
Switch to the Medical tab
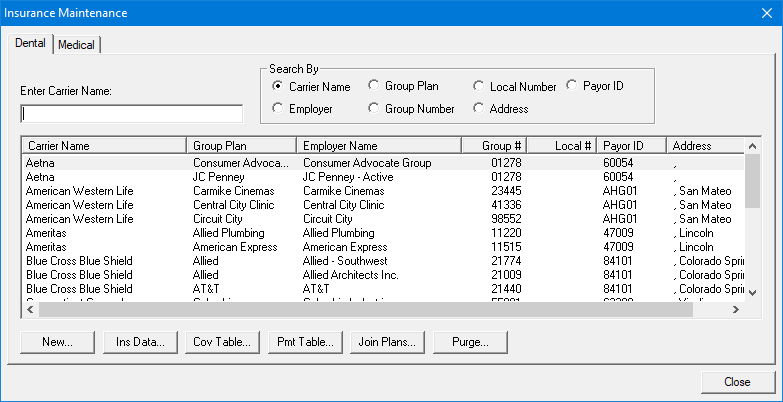pyautogui.click(x=77, y=45)
